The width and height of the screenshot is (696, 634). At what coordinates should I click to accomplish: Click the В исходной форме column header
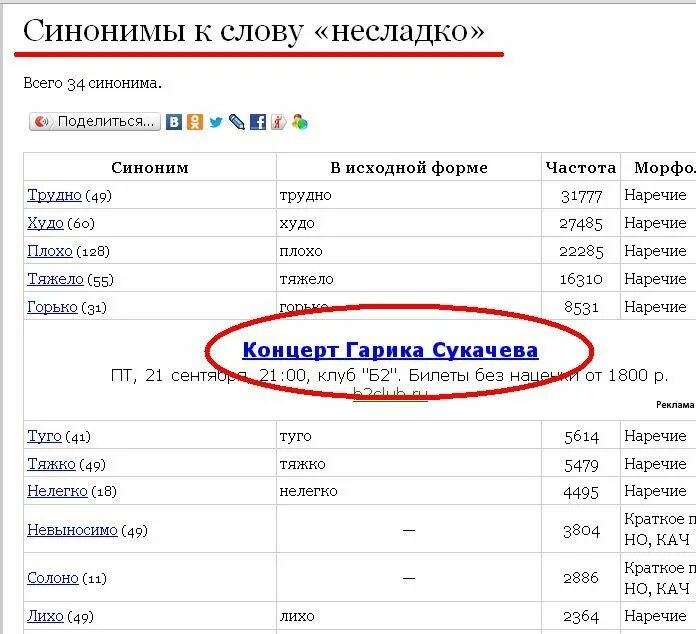click(x=409, y=167)
